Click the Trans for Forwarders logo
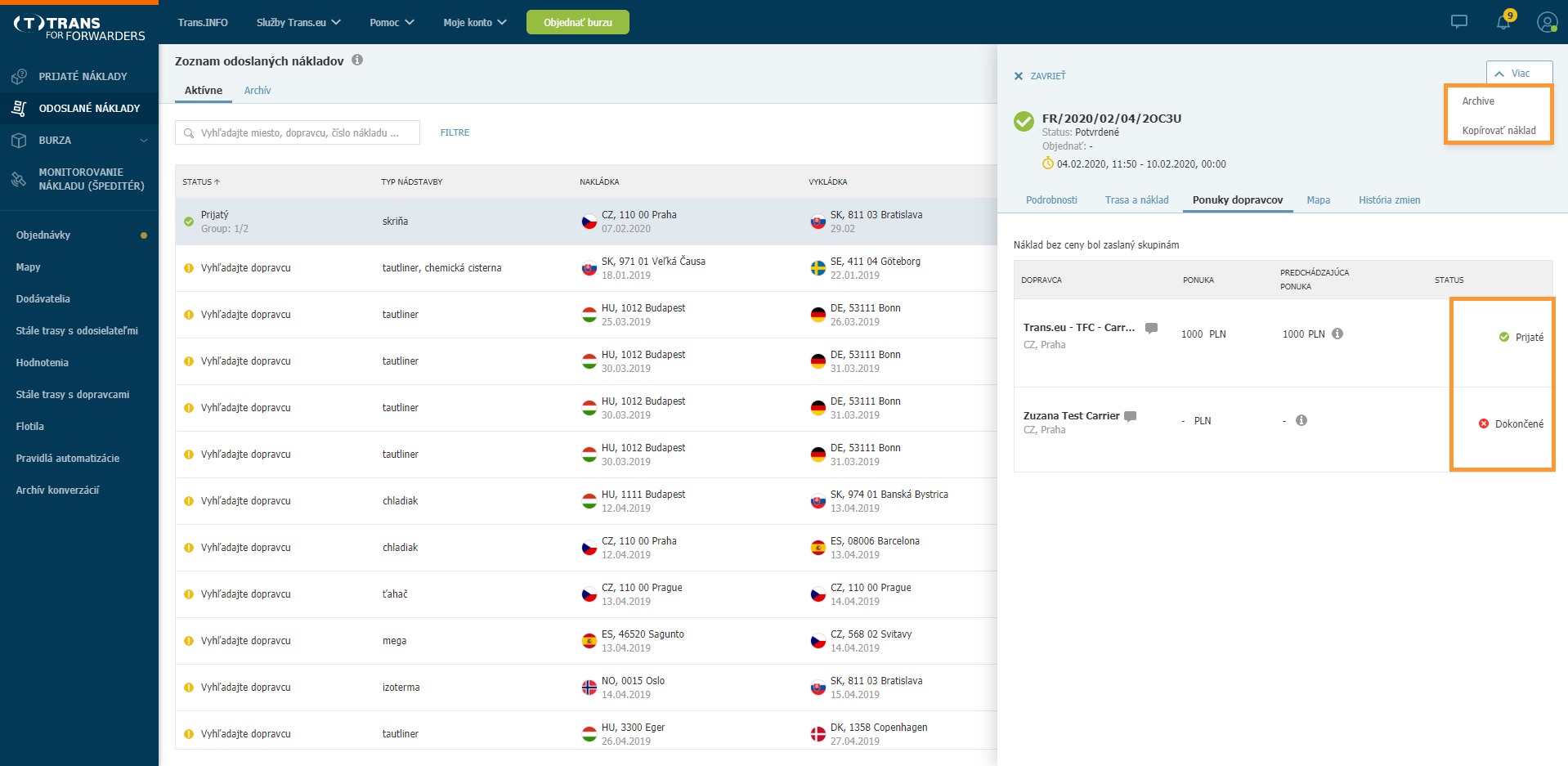1568x766 pixels. coord(79,28)
